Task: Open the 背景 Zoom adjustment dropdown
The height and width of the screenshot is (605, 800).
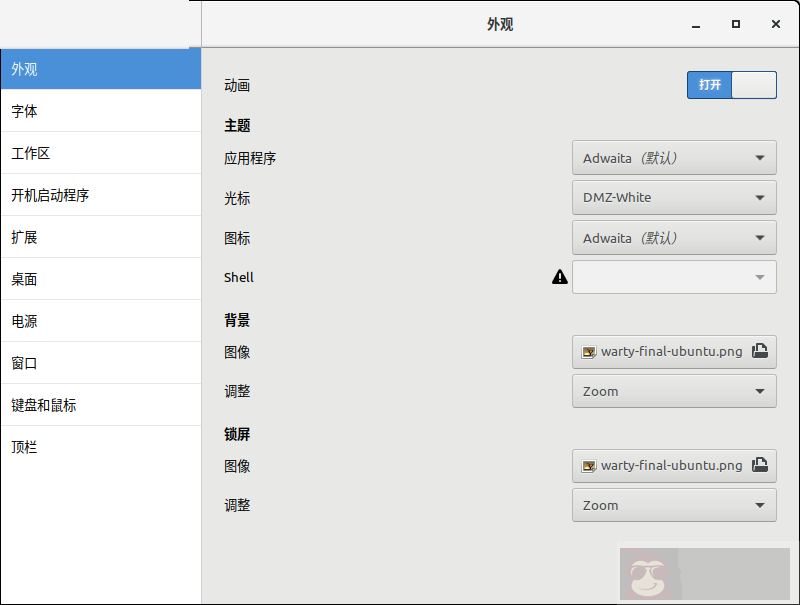Action: pyautogui.click(x=673, y=391)
